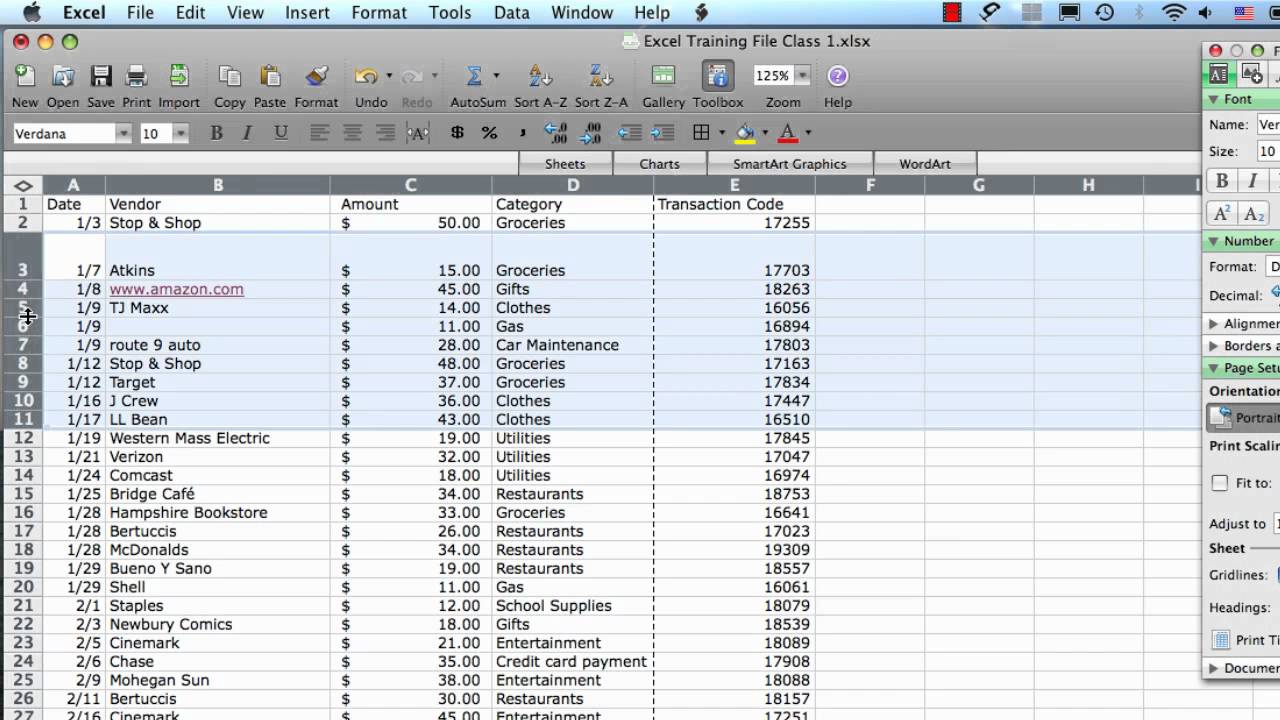
Task: Enable the Fit to checkbox
Action: click(1220, 483)
